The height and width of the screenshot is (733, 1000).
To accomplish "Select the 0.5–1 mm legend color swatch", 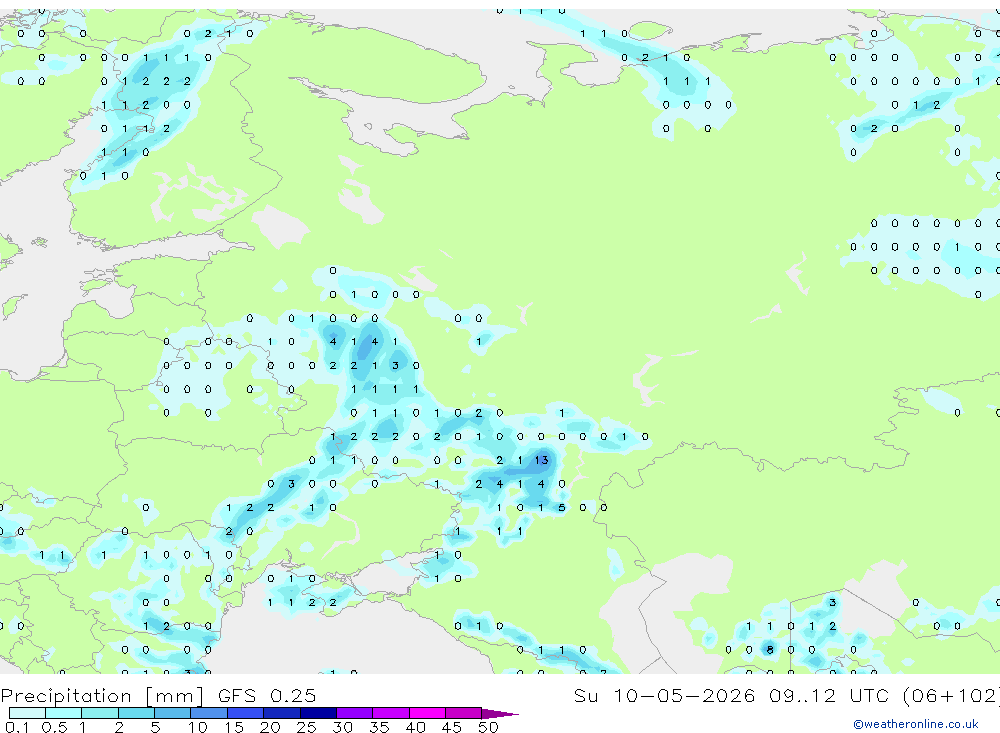I will click(x=63, y=713).
